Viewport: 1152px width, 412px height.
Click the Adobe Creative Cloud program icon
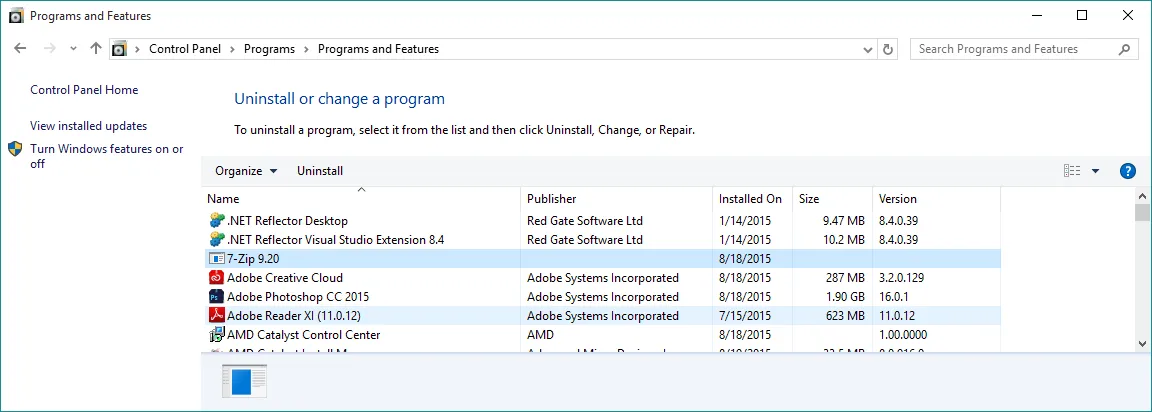coord(216,278)
